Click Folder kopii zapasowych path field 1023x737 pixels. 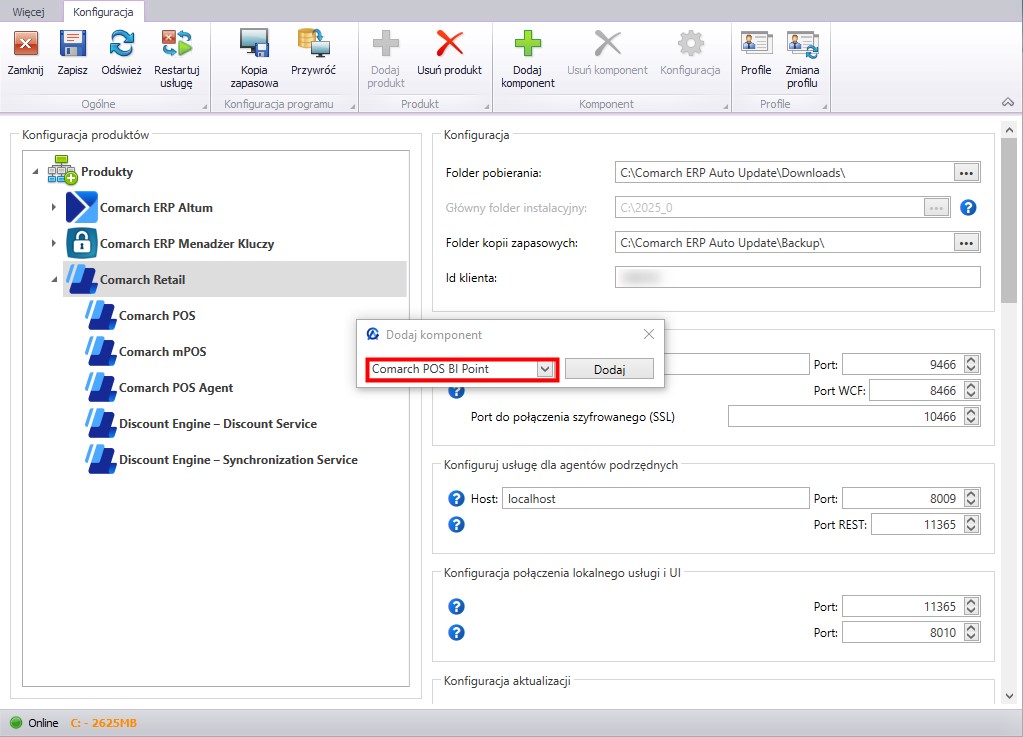click(784, 243)
